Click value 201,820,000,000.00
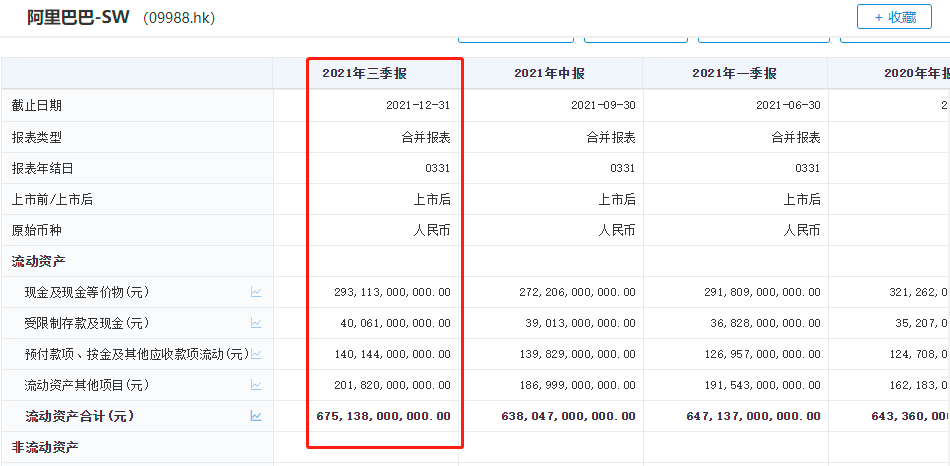 393,385
